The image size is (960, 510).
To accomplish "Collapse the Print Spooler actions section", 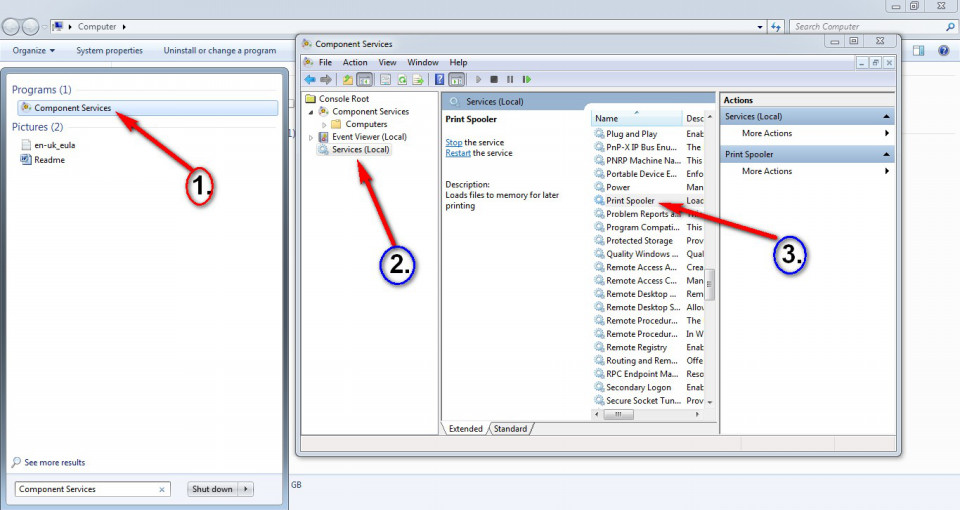I will [x=886, y=155].
